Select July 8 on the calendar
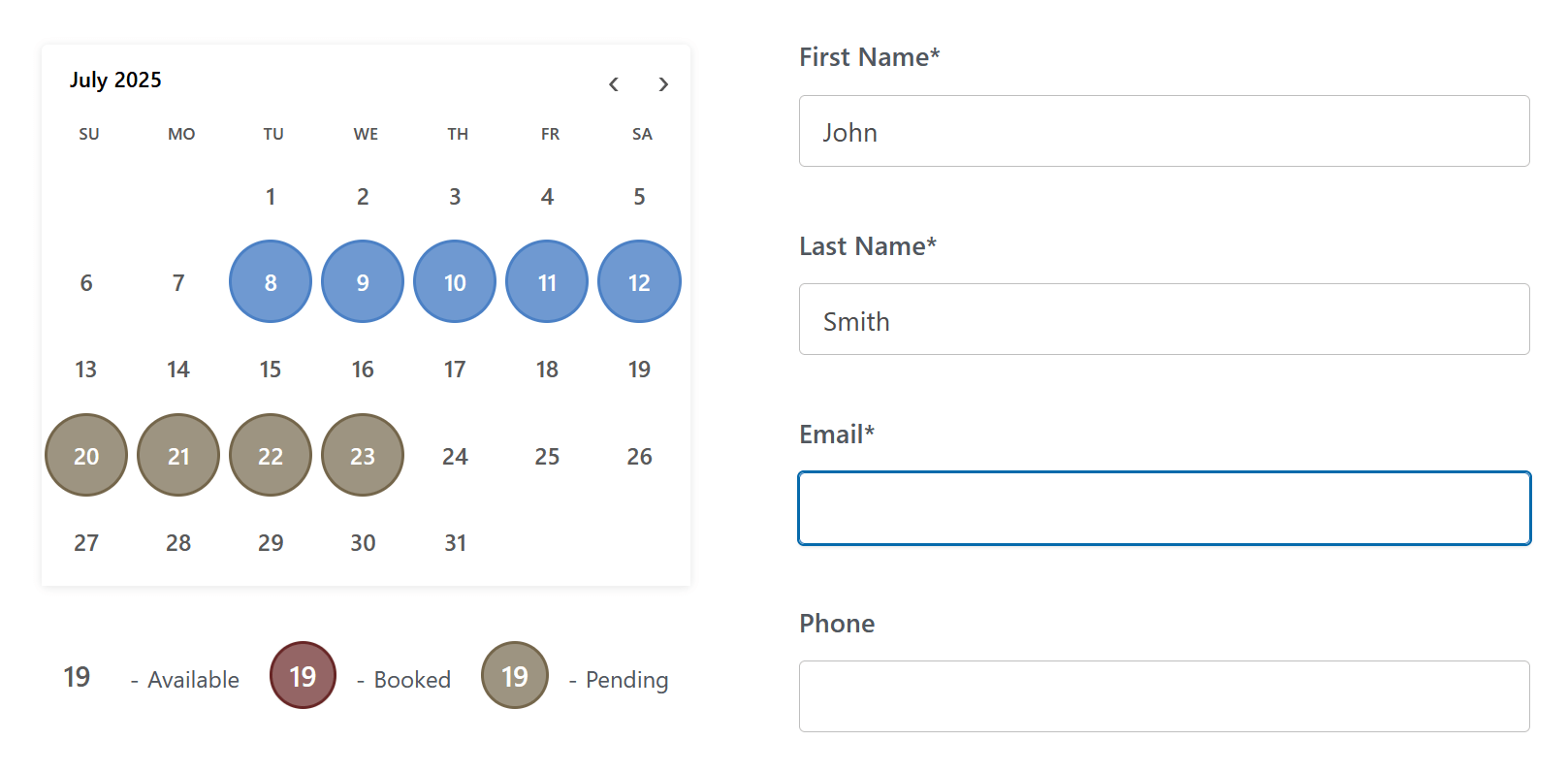1568x773 pixels. [271, 282]
